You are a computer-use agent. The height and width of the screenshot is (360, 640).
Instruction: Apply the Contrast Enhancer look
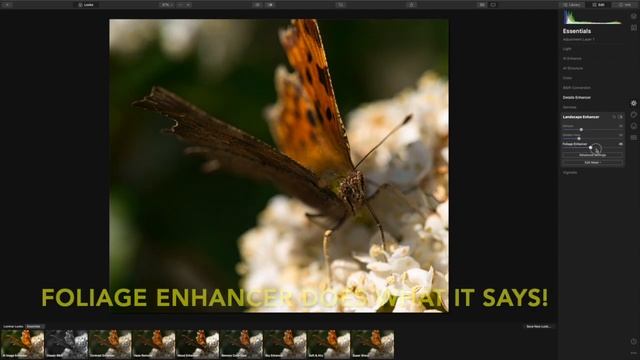tap(110, 344)
